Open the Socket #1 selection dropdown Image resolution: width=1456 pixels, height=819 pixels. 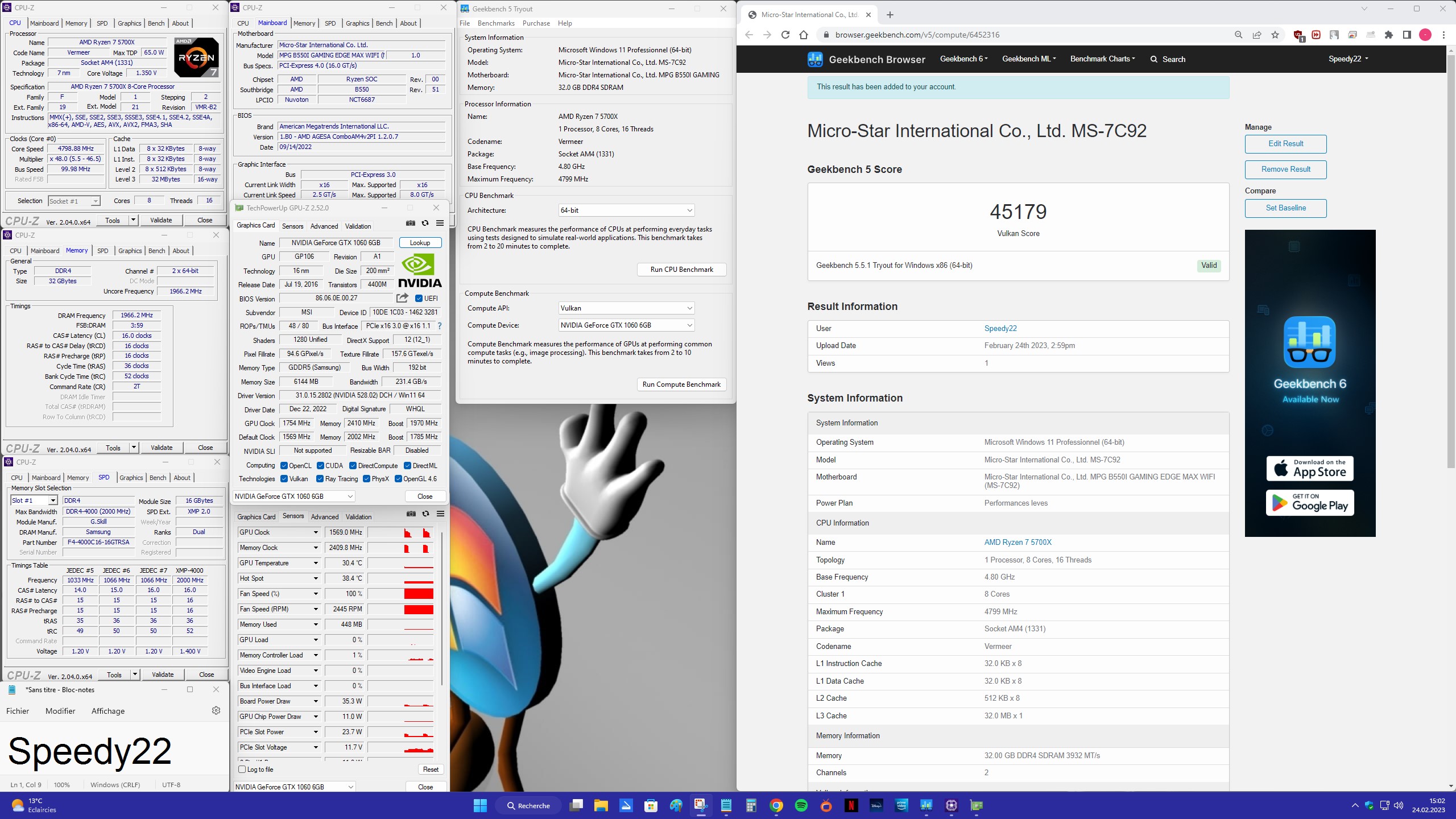pos(74,201)
